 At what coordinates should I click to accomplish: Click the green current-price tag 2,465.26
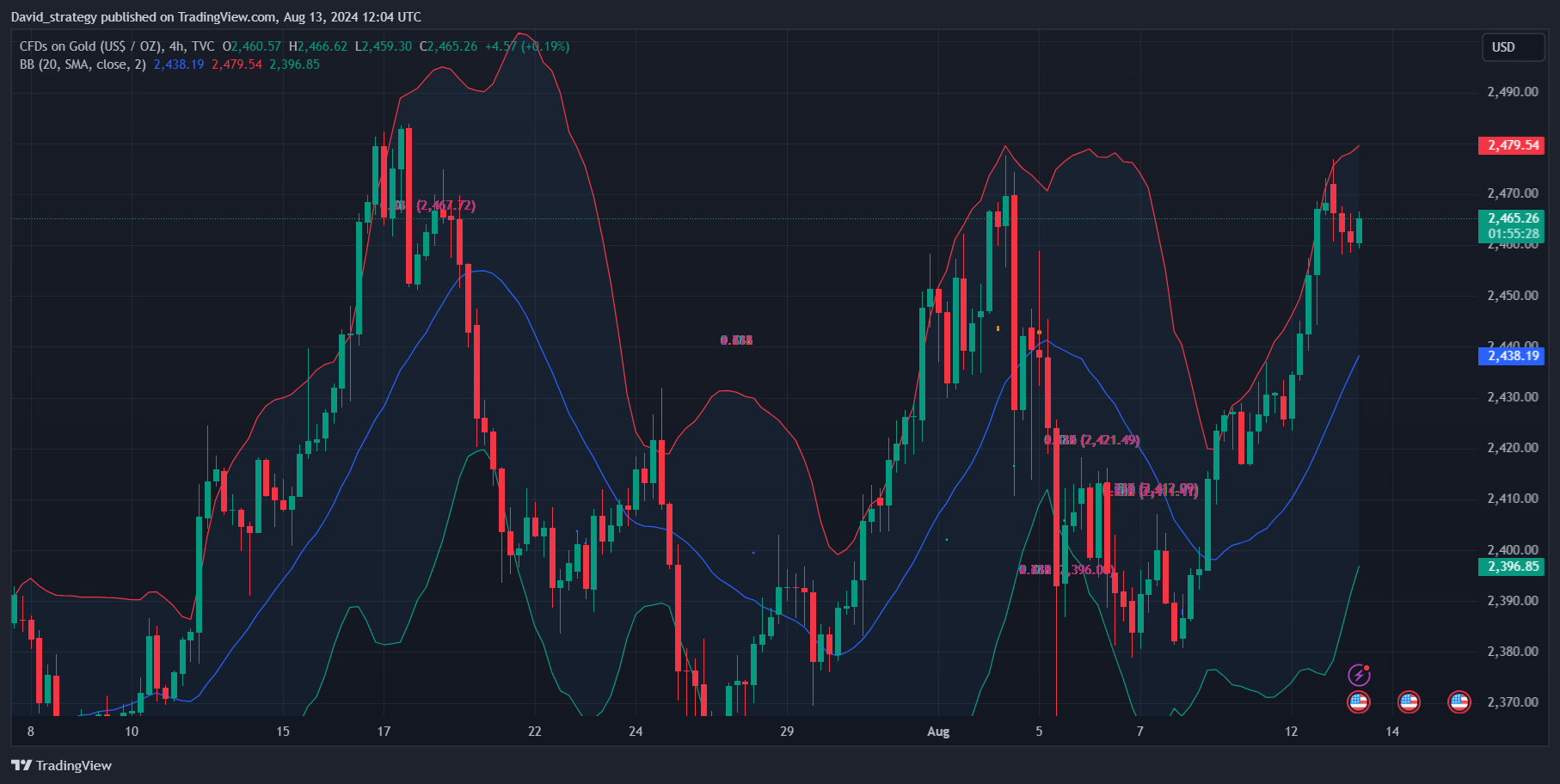1511,218
